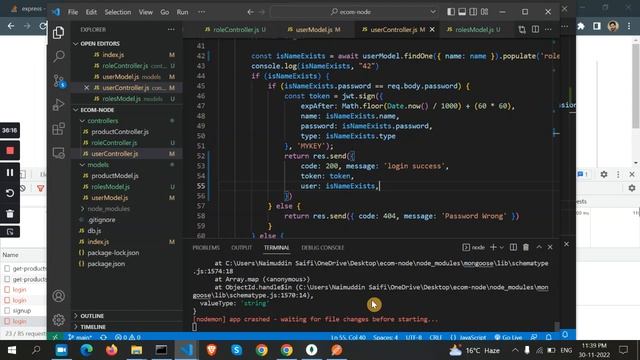Open the Run menu
The width and height of the screenshot is (640, 360).
pos(182,12)
